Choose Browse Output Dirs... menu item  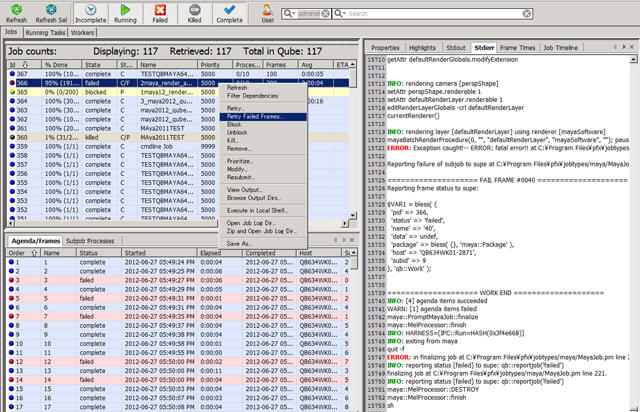click(x=263, y=198)
